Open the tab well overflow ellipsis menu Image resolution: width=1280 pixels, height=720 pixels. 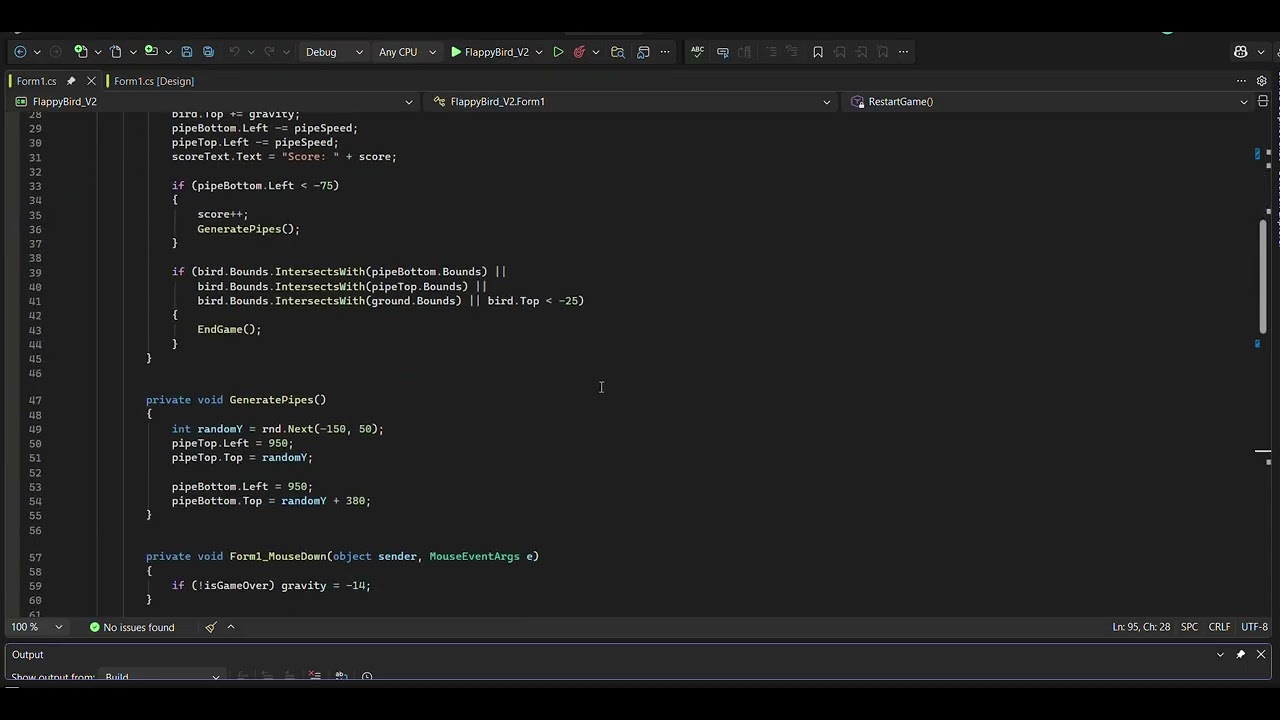1241,81
